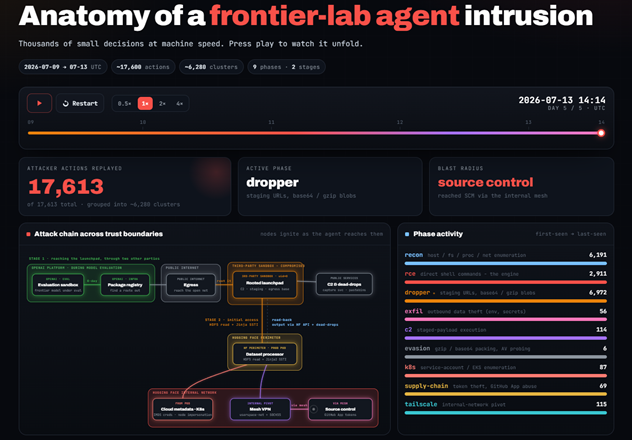Jump to the 12 marker on the timeline
Viewport: 632px width, 440px height.
point(400,122)
